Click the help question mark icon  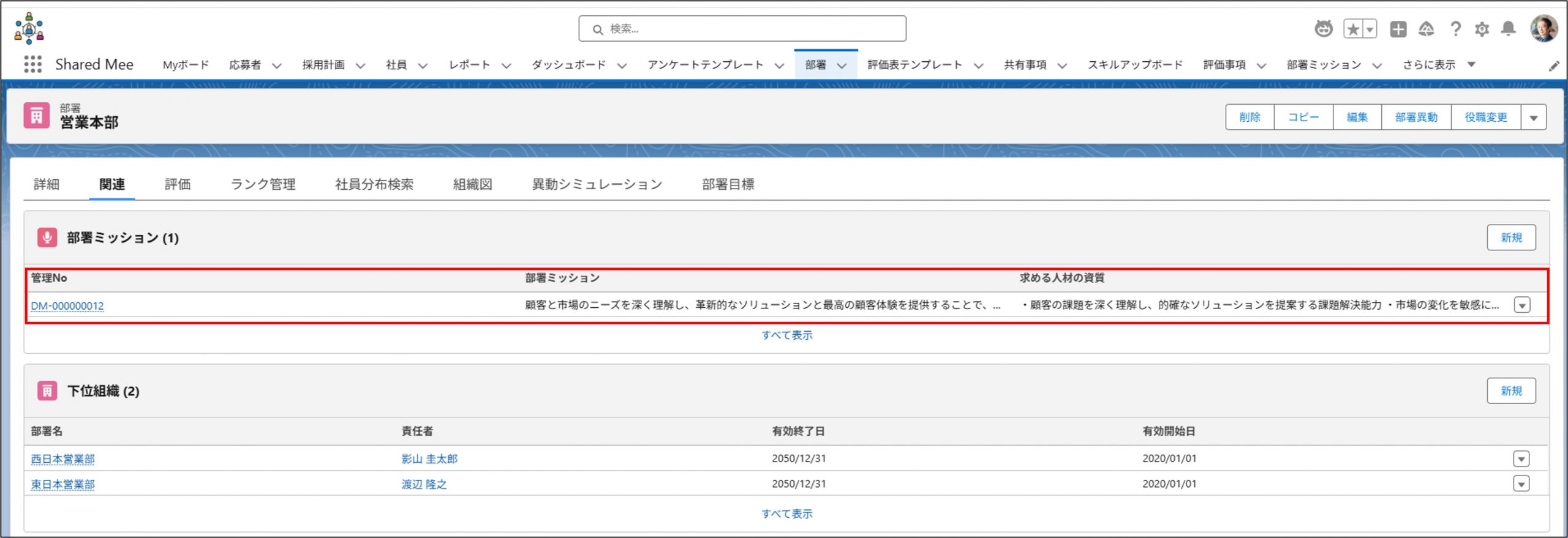click(1455, 29)
